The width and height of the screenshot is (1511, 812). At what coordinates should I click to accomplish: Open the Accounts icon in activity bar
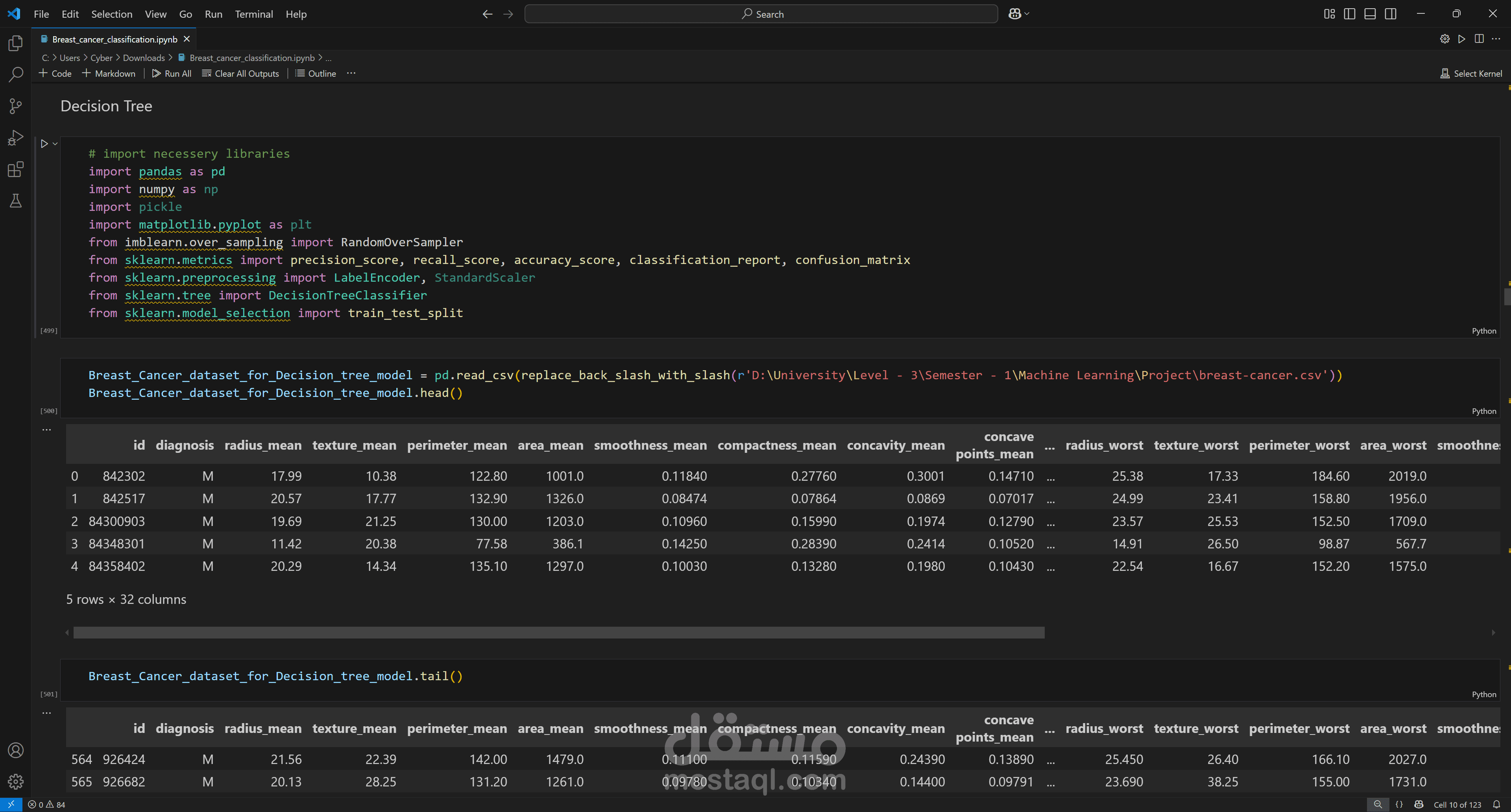click(x=16, y=750)
